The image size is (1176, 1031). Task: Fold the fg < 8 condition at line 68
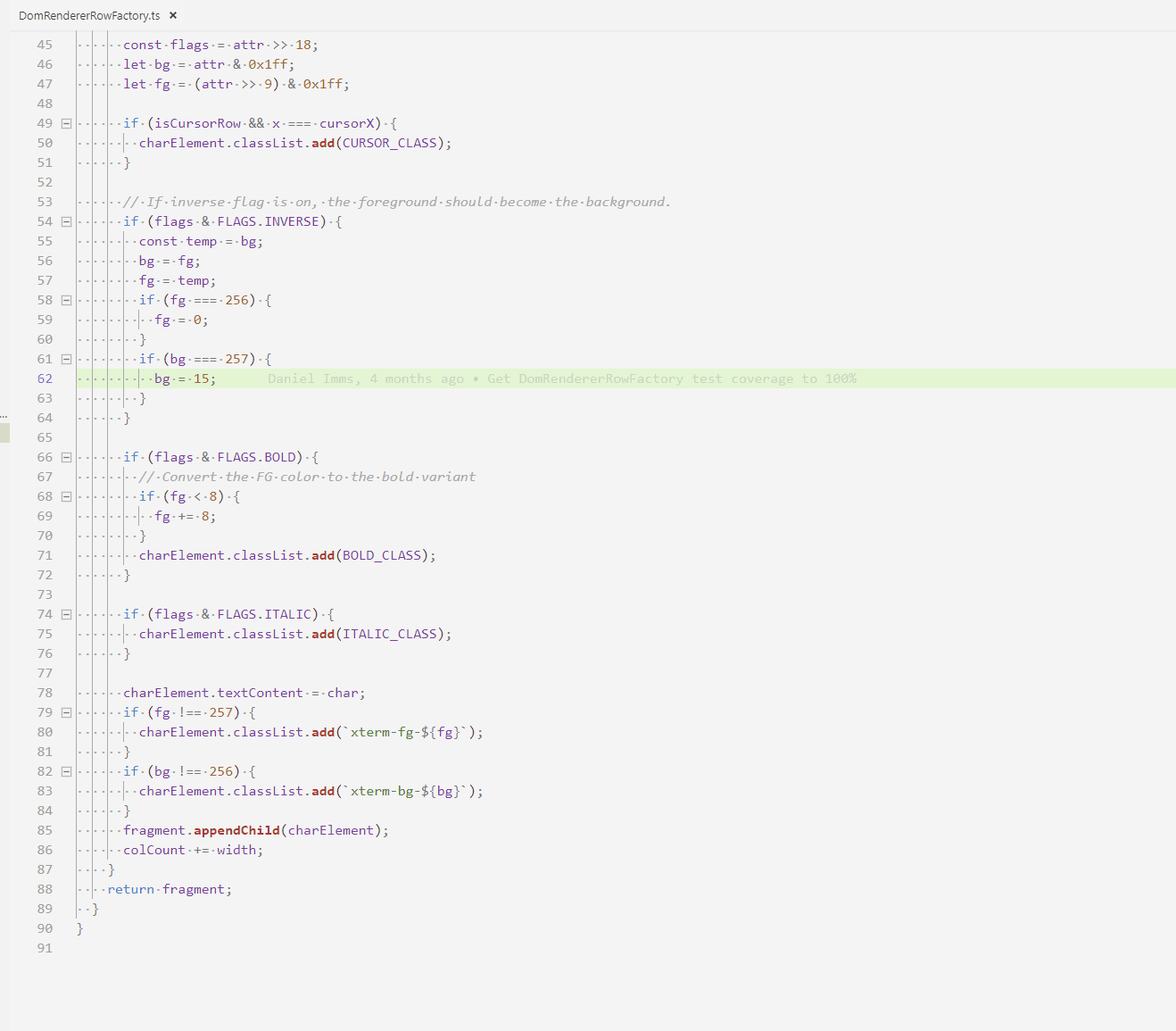coord(65,496)
